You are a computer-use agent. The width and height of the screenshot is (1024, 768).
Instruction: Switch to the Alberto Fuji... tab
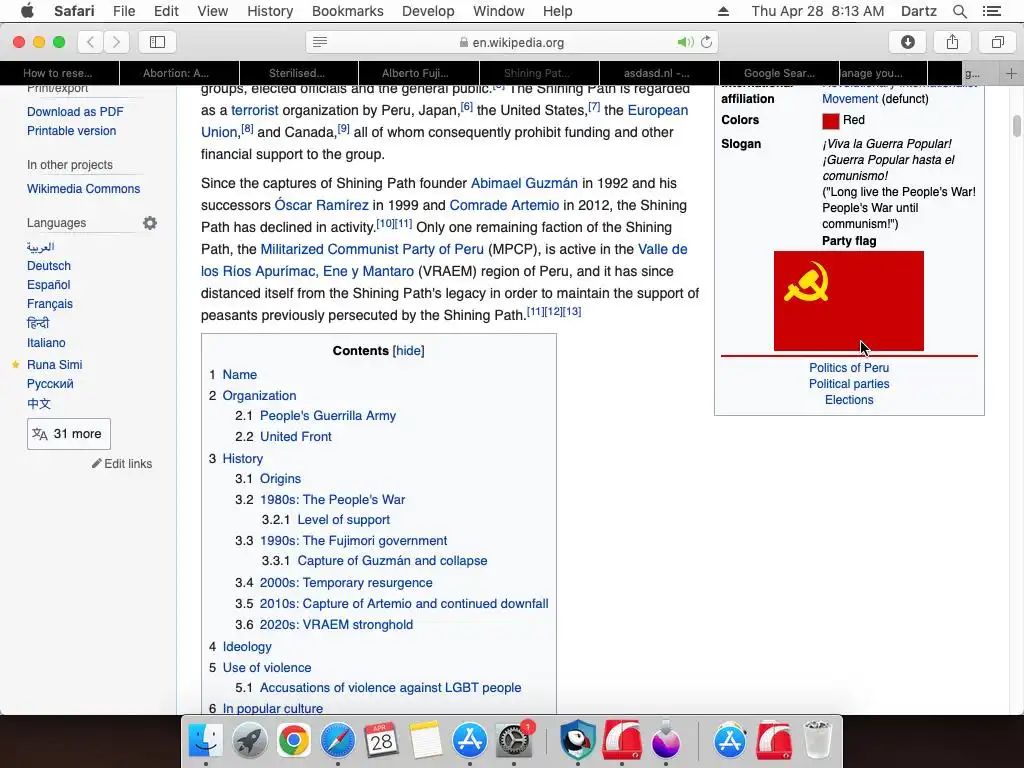(419, 73)
